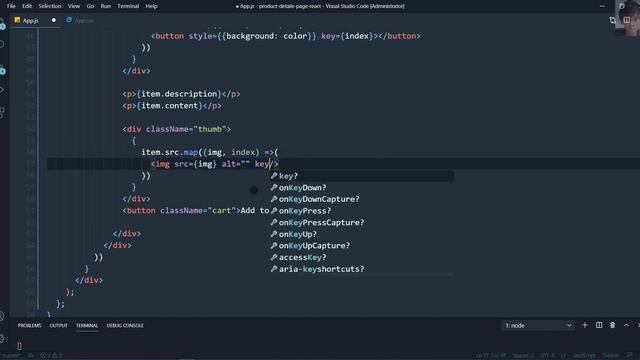
Task: Open Manage gear in activity bar
Action: 2,338
